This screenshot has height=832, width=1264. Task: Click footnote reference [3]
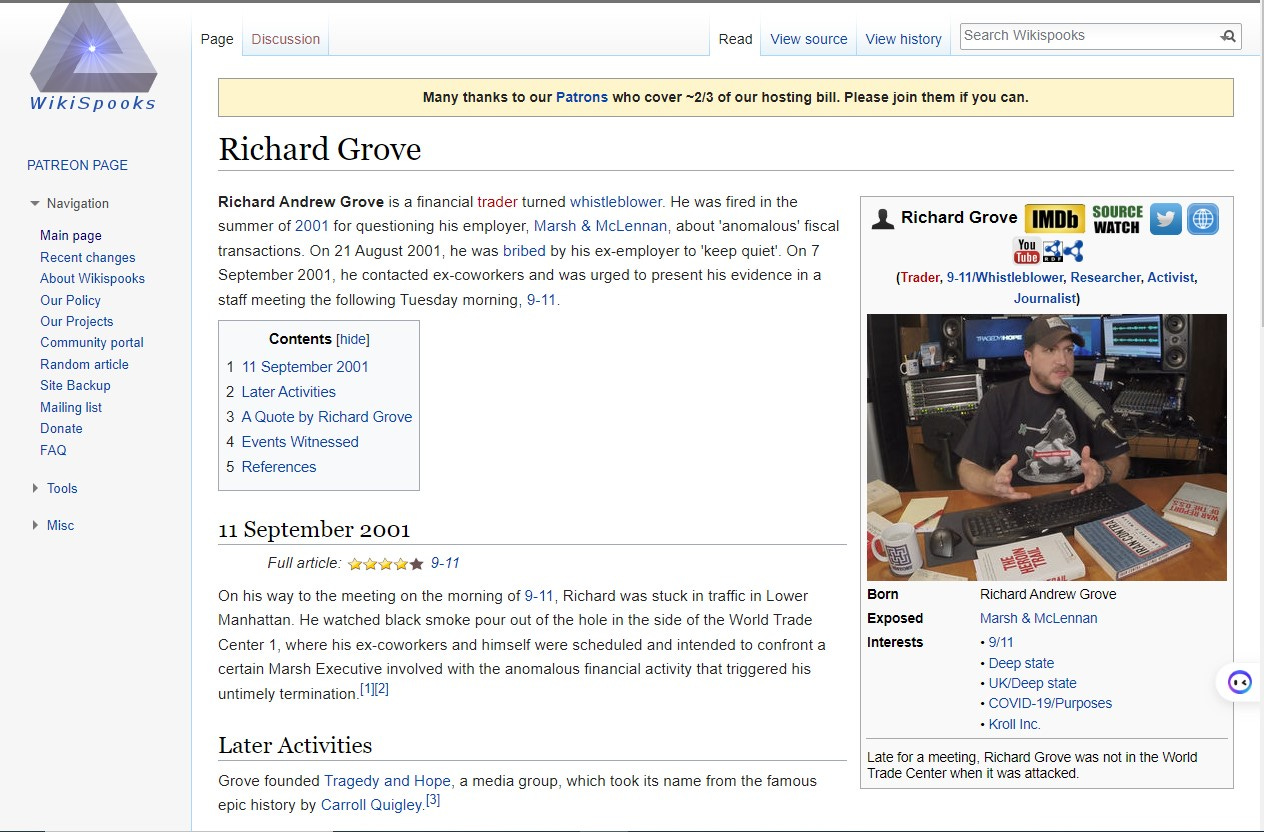point(433,800)
